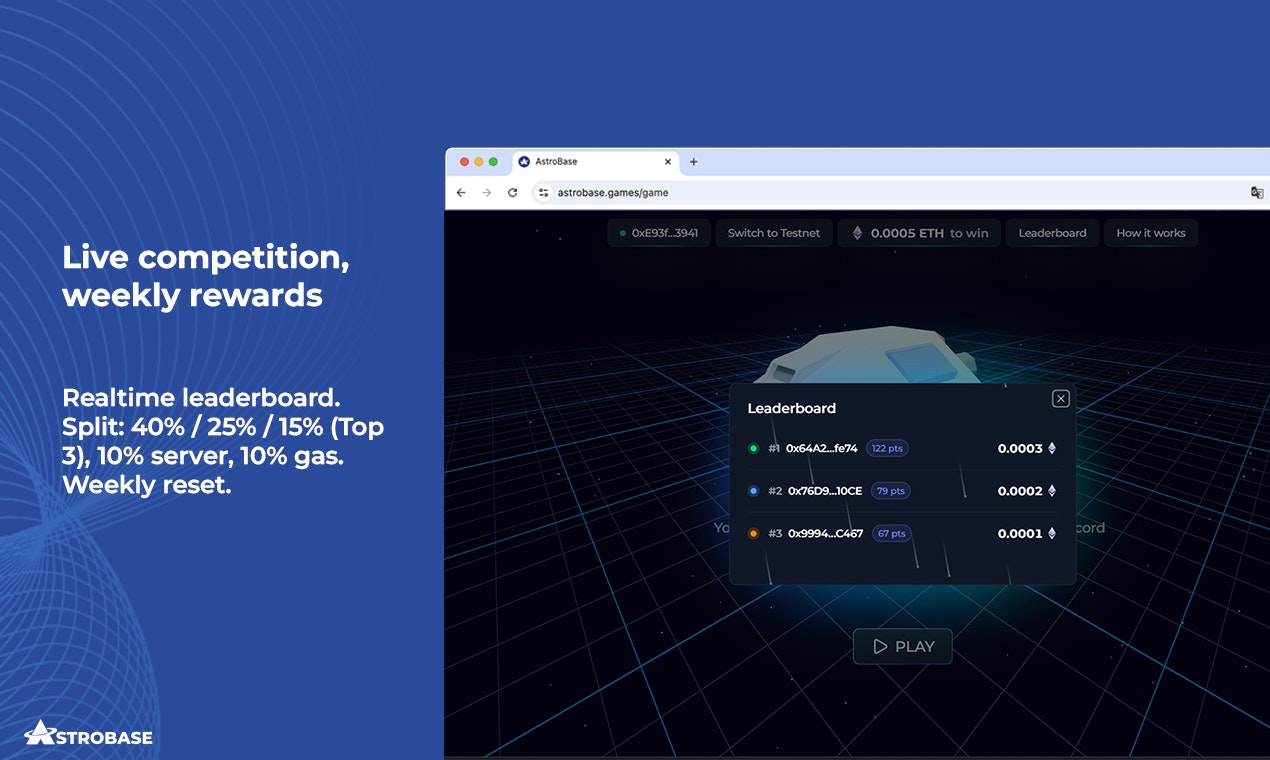The height and width of the screenshot is (760, 1270).
Task: Start the game with PLAY button
Action: [x=903, y=647]
